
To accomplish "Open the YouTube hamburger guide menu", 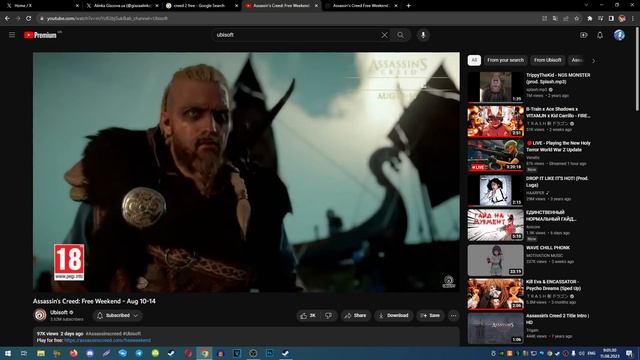I will 12,35.
